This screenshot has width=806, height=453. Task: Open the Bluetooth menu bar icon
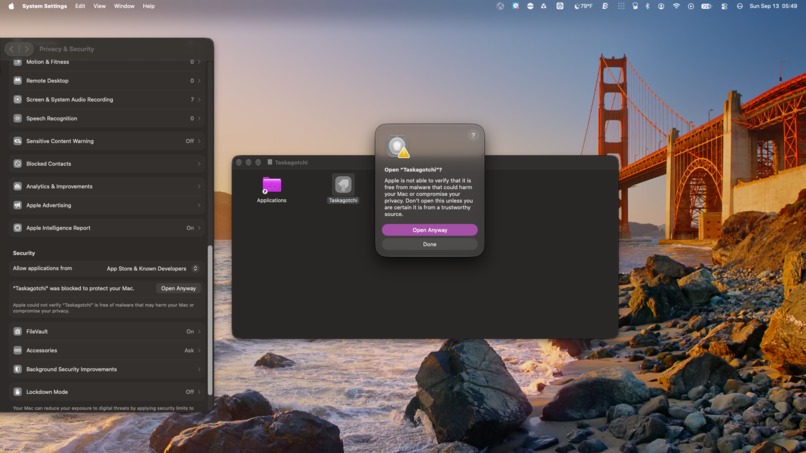(647, 6)
